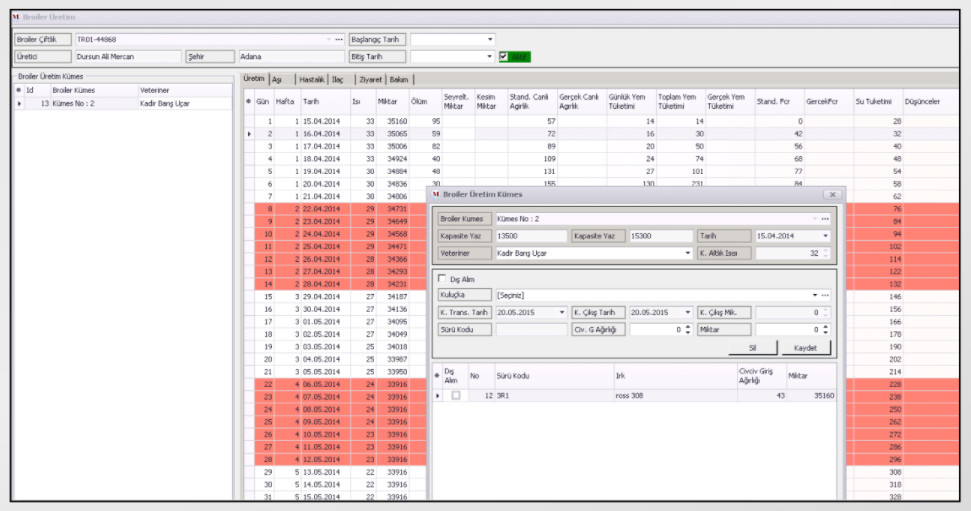Screen dimensions: 971x511
Task: Click the Üretici field Dursun Ali Mercan
Action: click(128, 56)
